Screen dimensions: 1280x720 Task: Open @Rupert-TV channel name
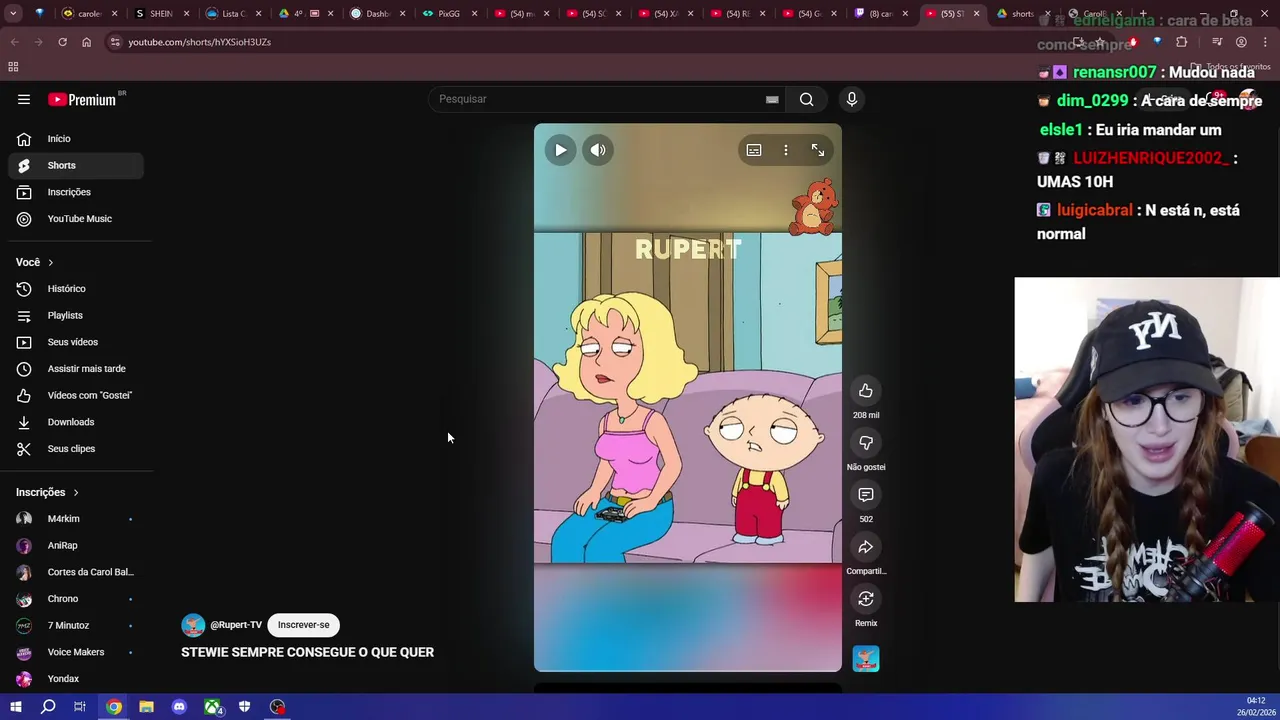point(236,625)
